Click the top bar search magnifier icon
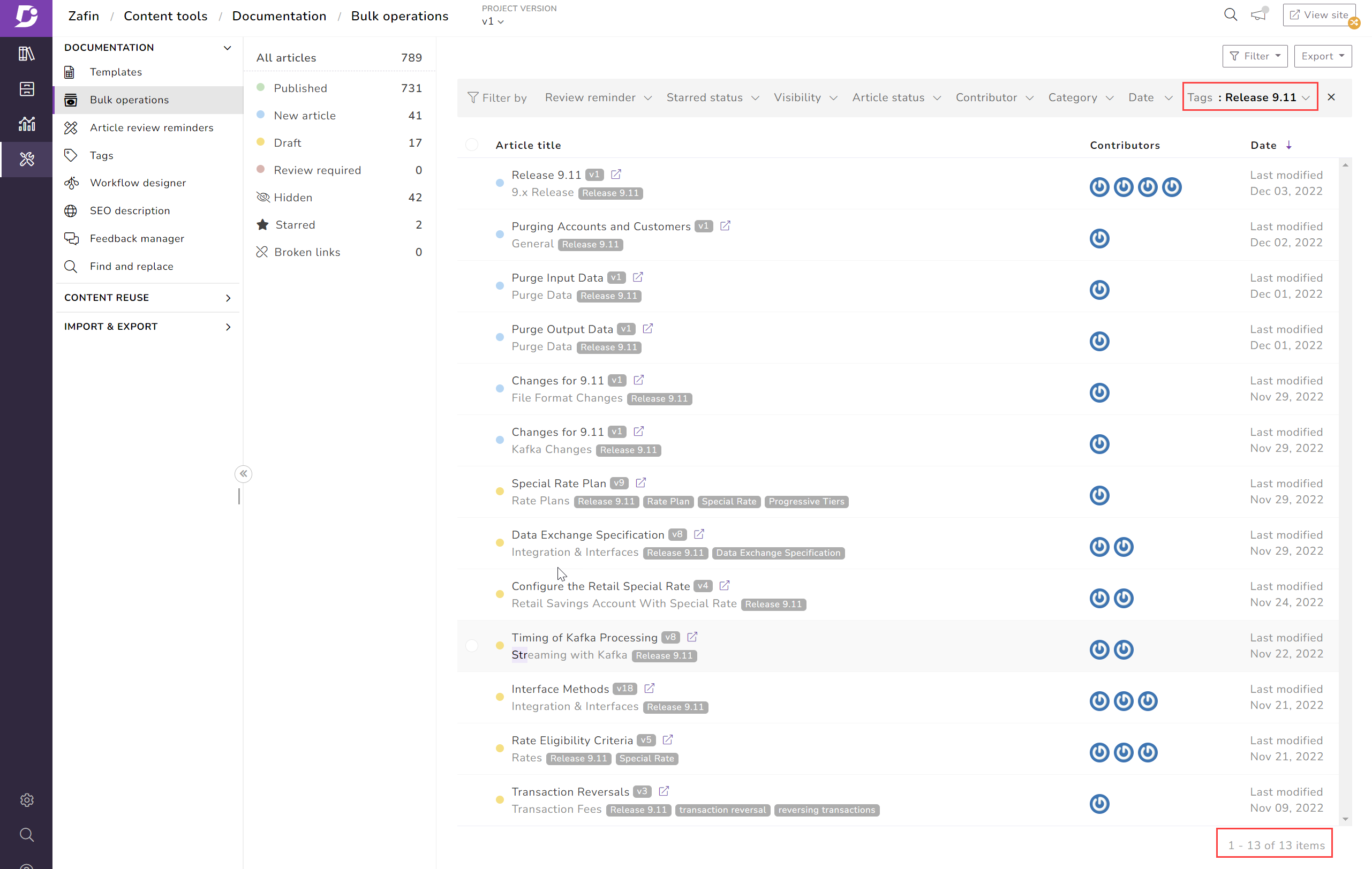Image resolution: width=1372 pixels, height=869 pixels. pos(1230,15)
